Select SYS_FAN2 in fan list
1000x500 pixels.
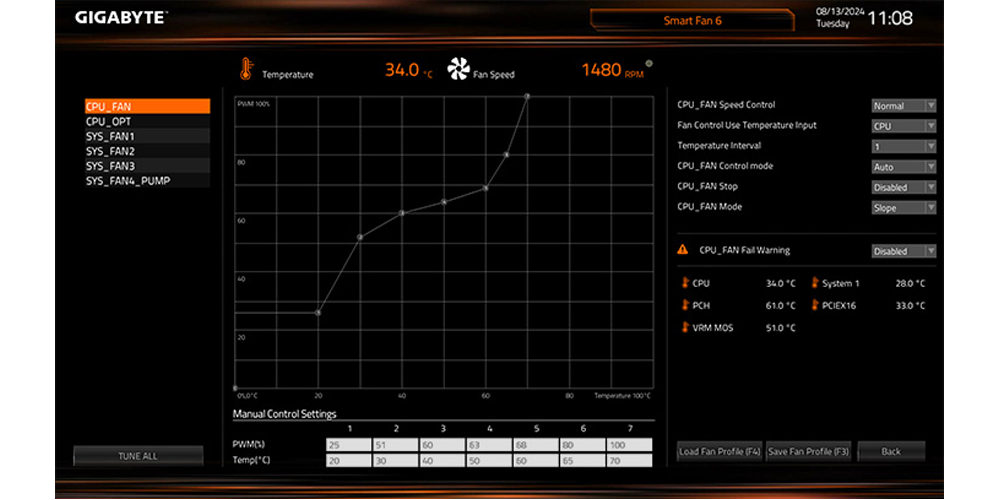point(147,151)
